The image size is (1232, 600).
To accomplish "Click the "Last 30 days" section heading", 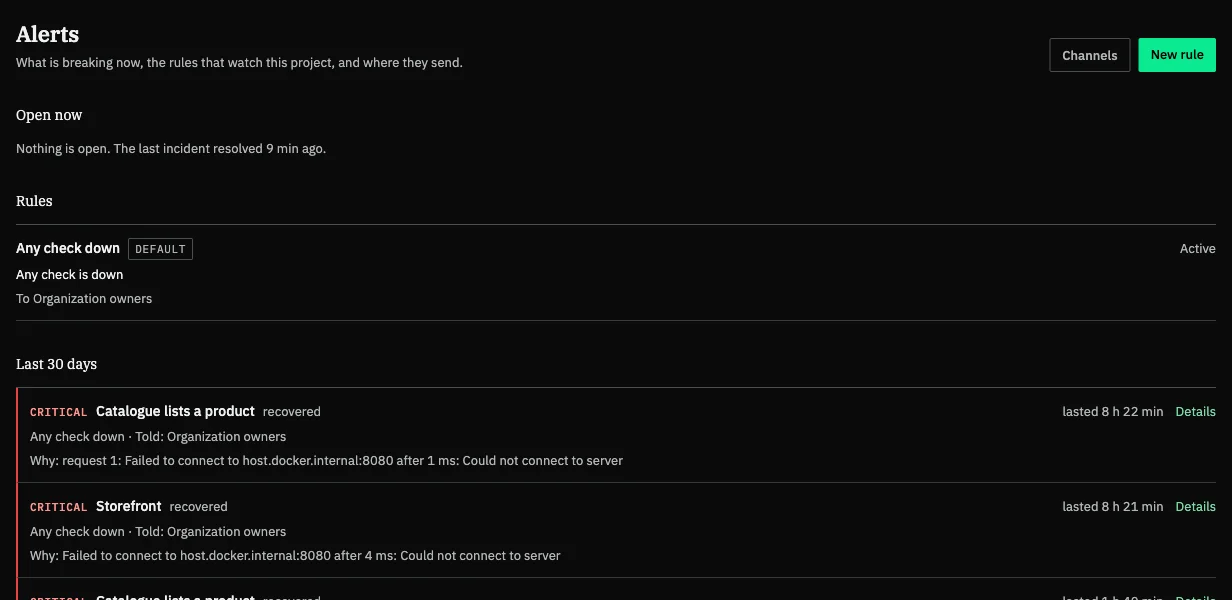I will click(x=56, y=364).
